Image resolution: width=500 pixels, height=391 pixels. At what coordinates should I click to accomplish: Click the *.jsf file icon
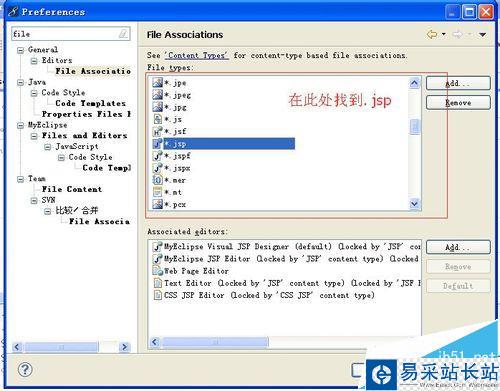[x=157, y=131]
